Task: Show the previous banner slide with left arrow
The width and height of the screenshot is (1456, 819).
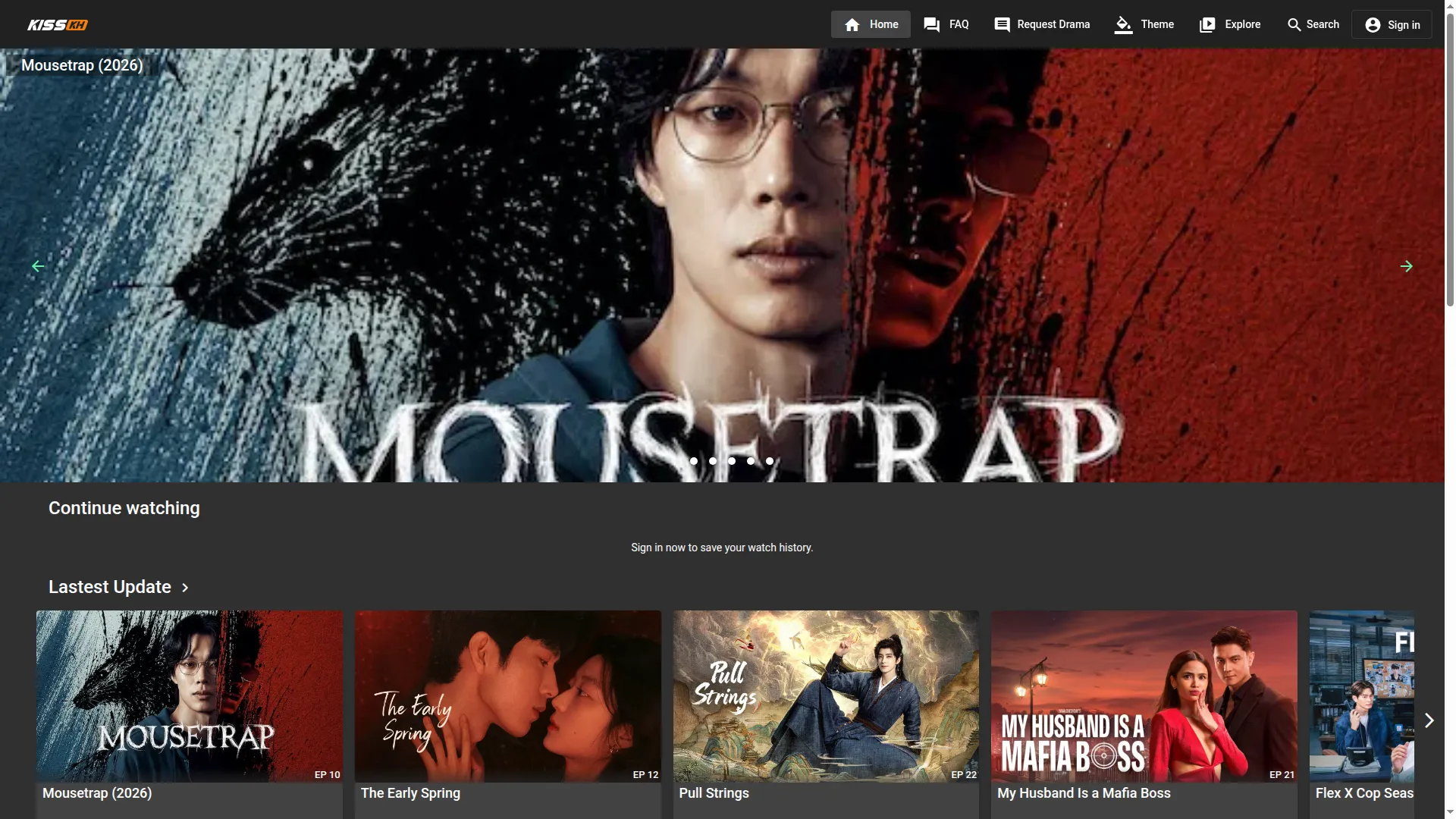Action: [x=38, y=266]
